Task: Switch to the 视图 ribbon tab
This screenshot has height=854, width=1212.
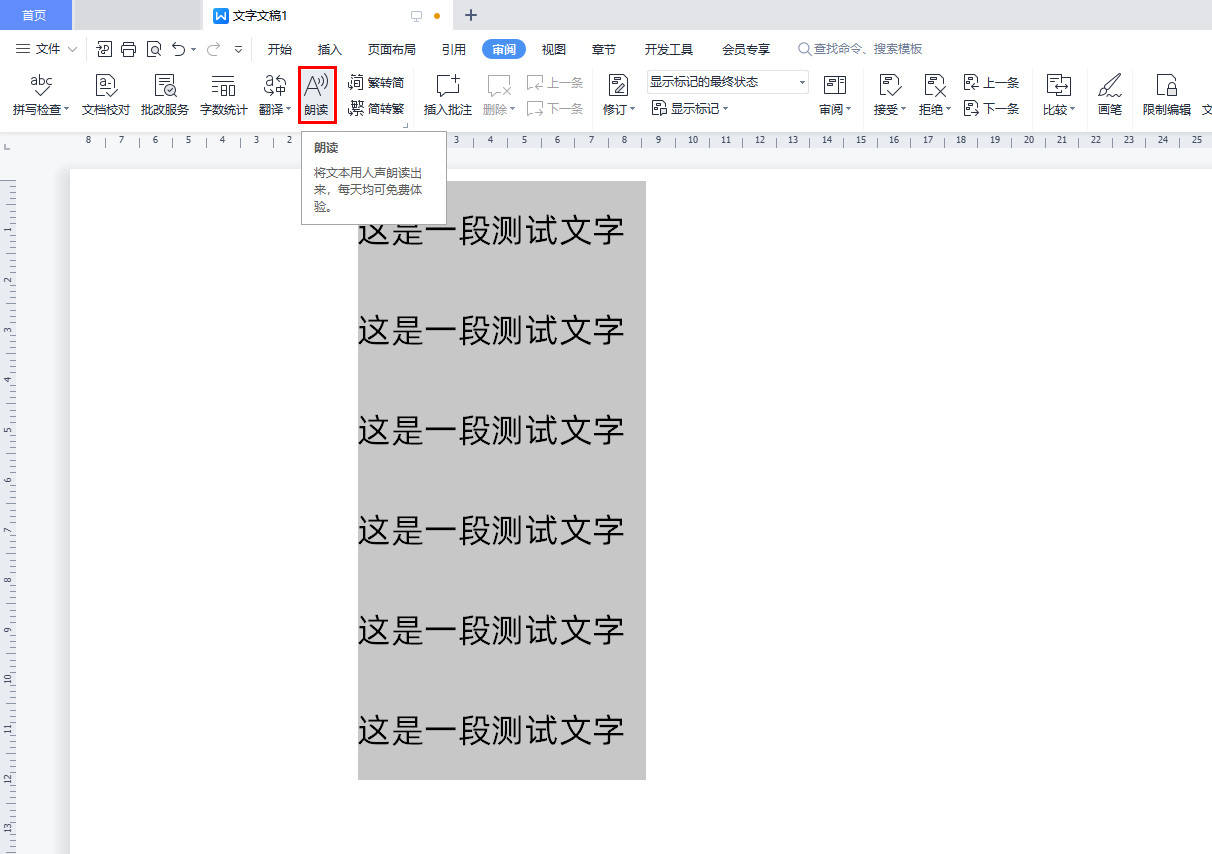Action: click(x=554, y=49)
